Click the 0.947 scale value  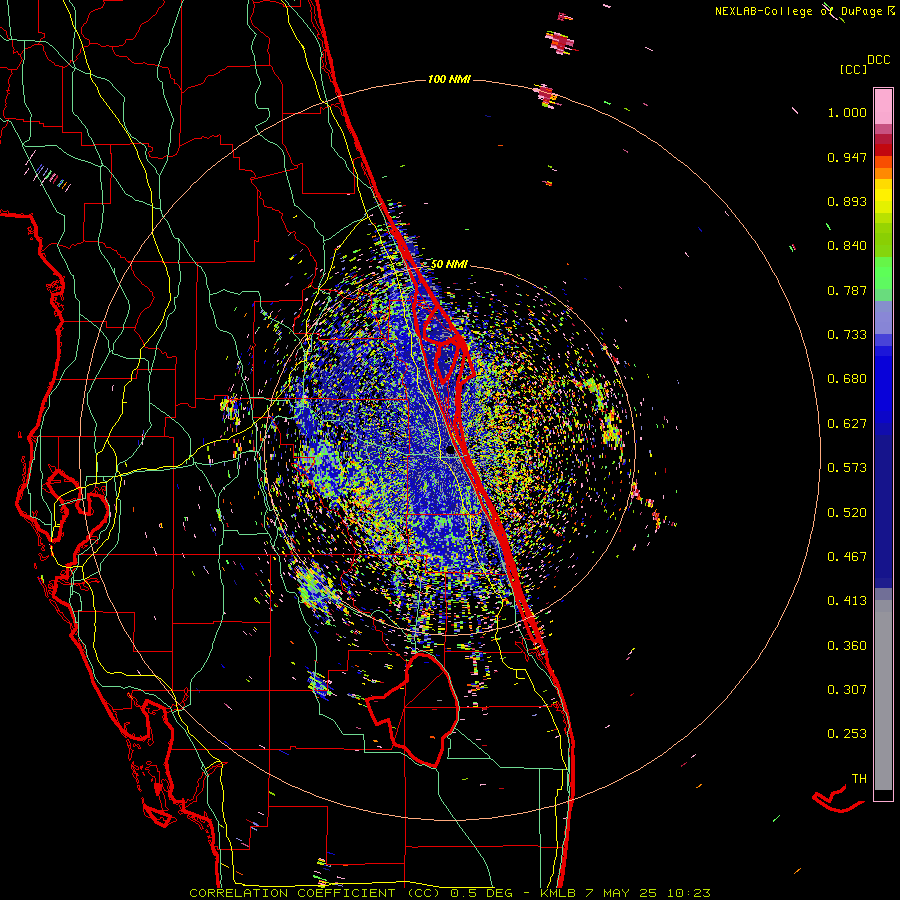click(x=847, y=157)
